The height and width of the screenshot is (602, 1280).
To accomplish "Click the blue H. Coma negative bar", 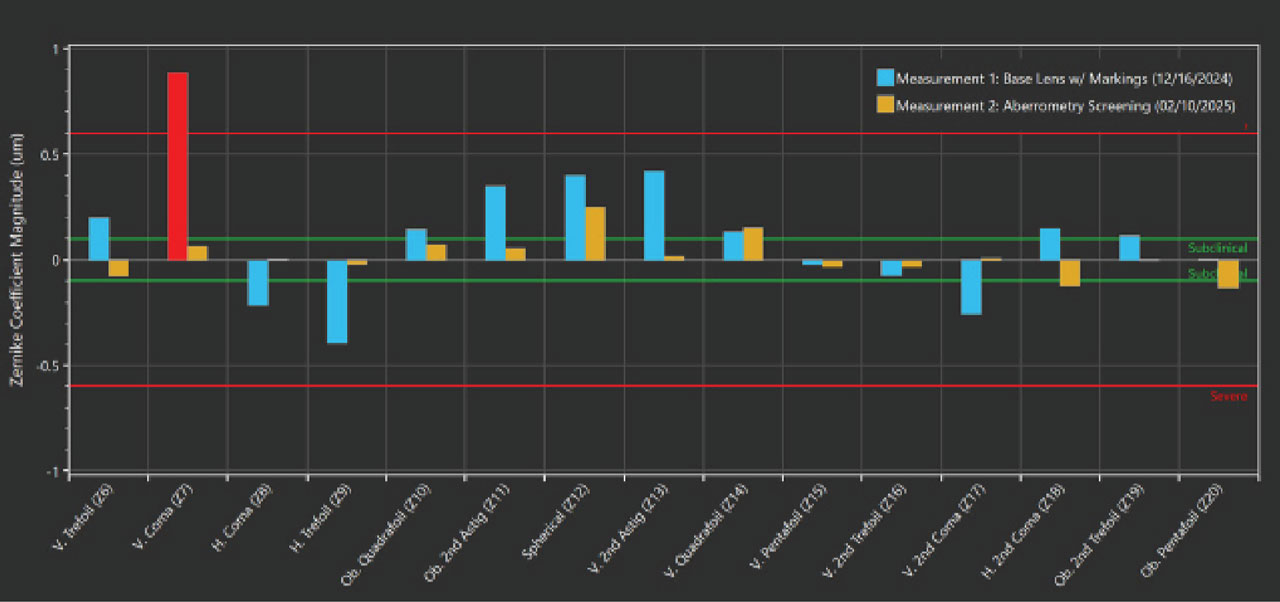I will click(x=258, y=282).
